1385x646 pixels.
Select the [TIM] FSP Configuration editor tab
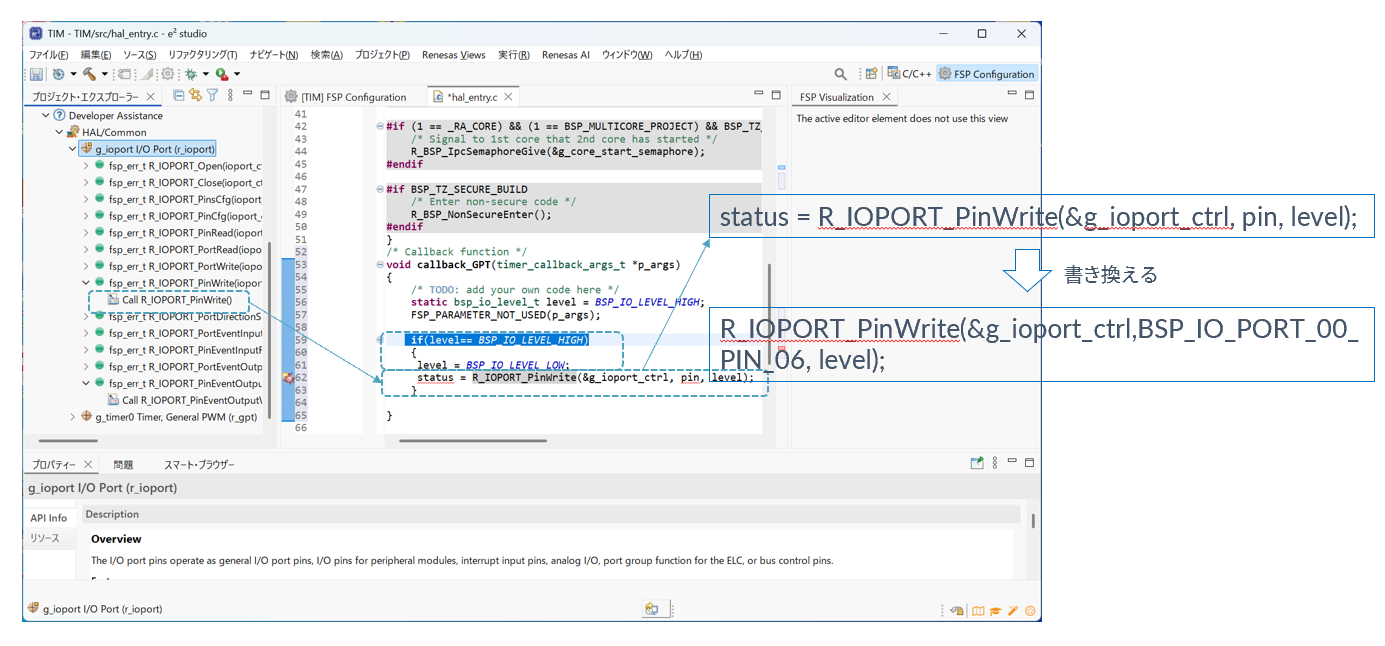pos(346,97)
